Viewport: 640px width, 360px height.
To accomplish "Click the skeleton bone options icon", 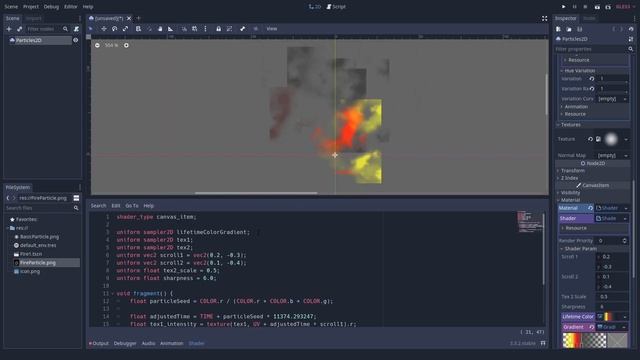I will (242, 29).
